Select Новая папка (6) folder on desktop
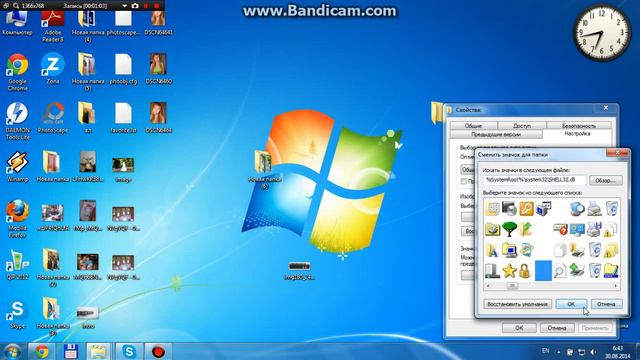 coord(264,169)
